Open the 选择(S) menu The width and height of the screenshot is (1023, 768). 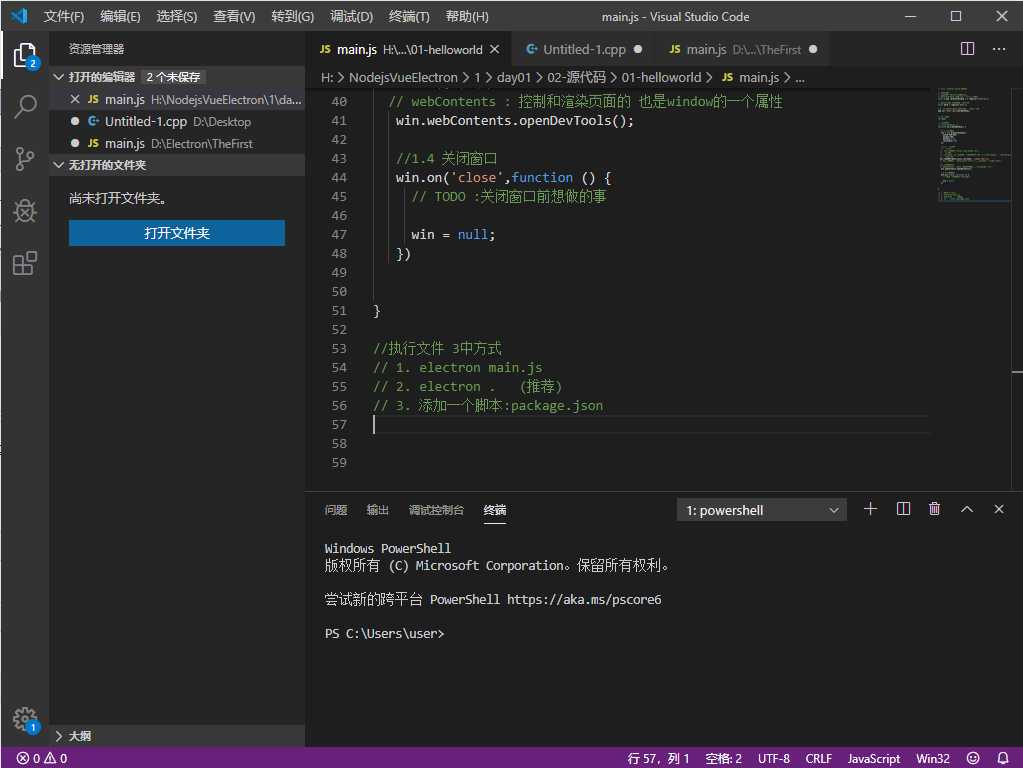coord(176,16)
